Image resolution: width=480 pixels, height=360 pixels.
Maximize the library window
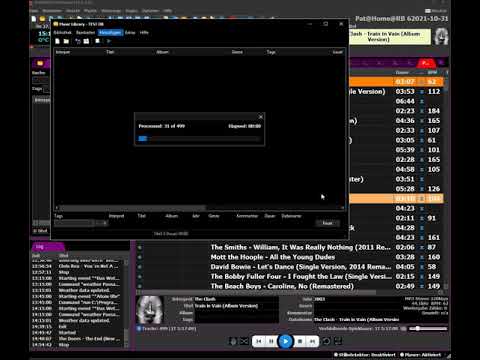(x=326, y=24)
